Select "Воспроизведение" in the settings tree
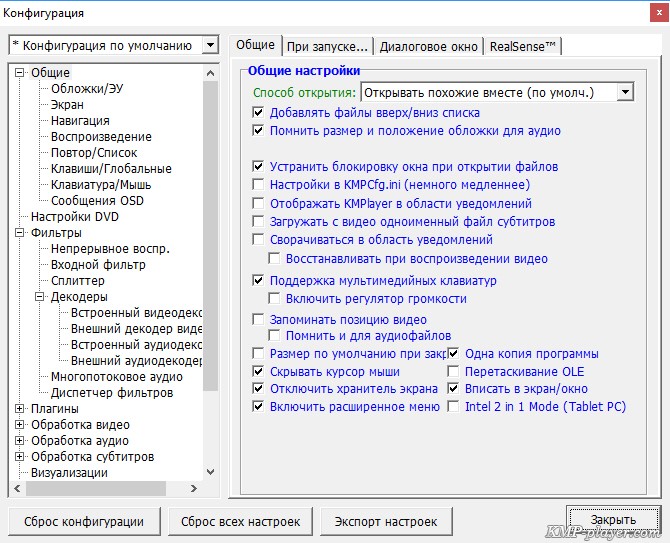670x543 pixels. click(x=101, y=137)
